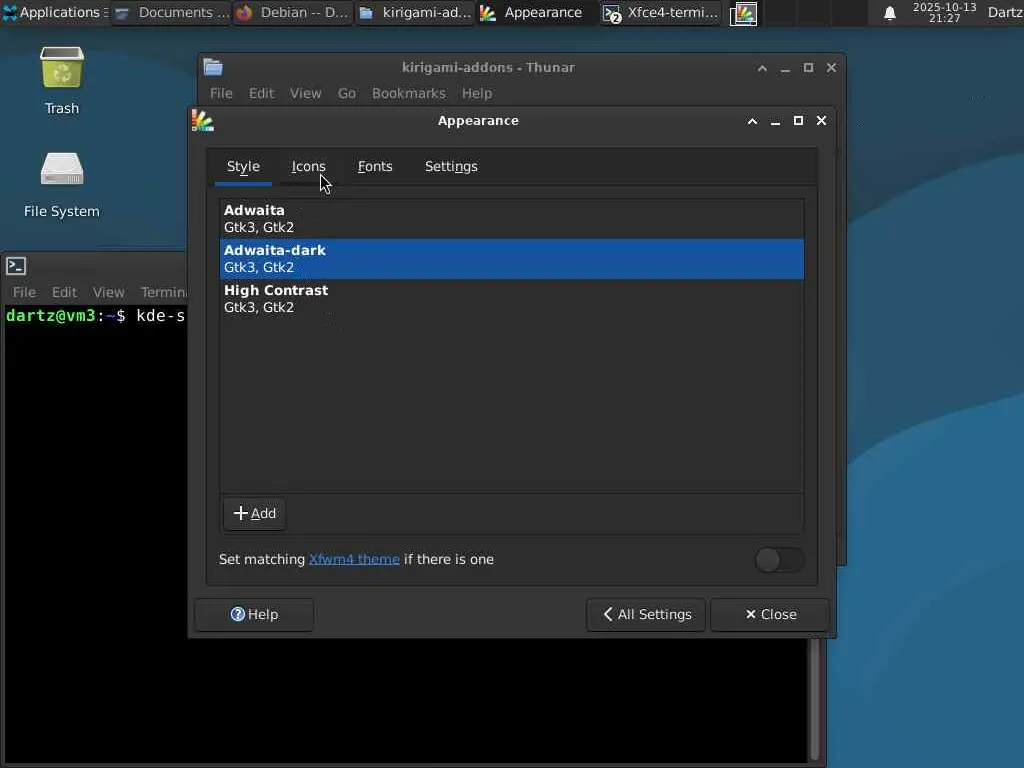This screenshot has height=768, width=1024.
Task: Click the clock showing 21:27
Action: [944, 12]
